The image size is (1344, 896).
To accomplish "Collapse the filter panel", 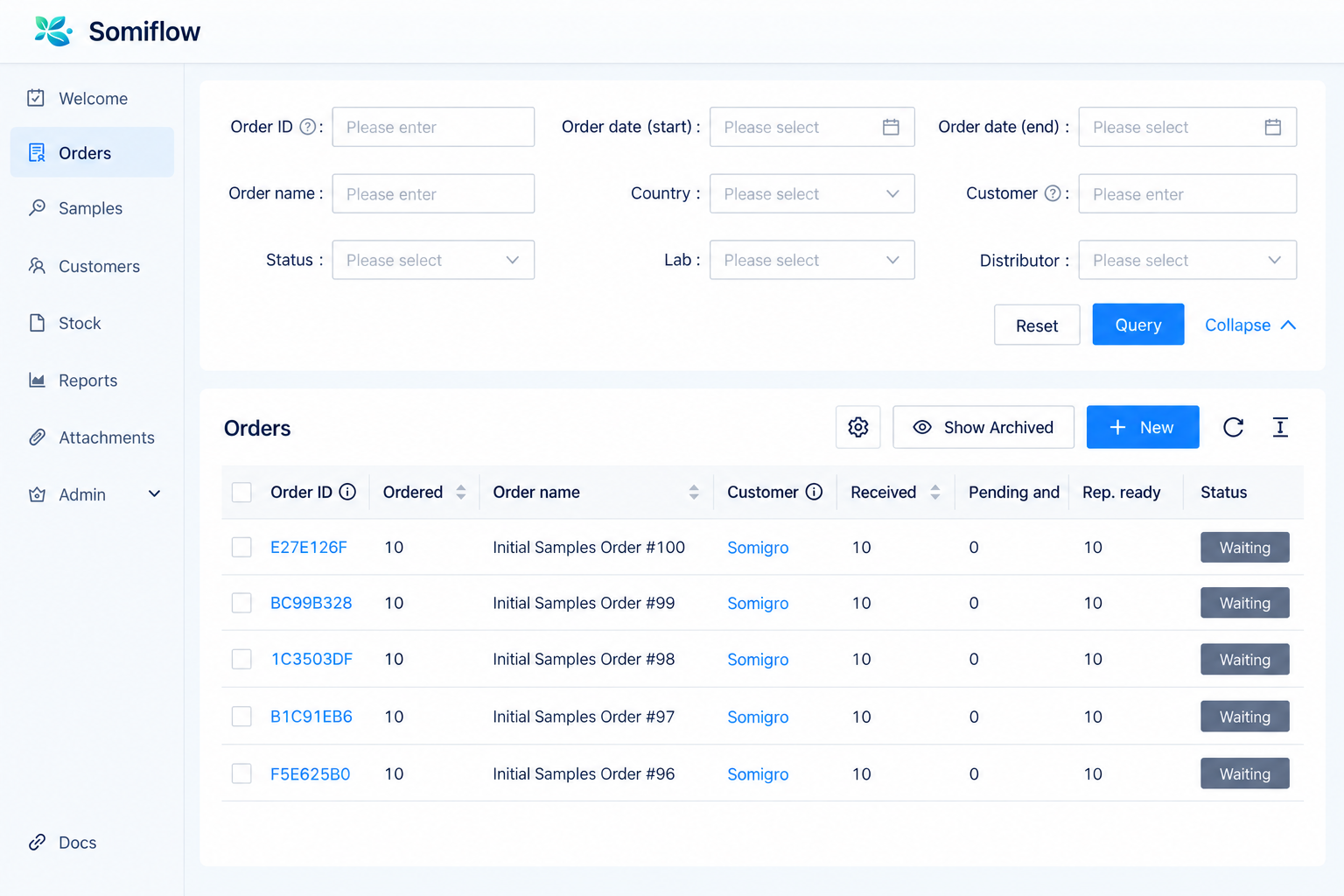I will tap(1249, 325).
